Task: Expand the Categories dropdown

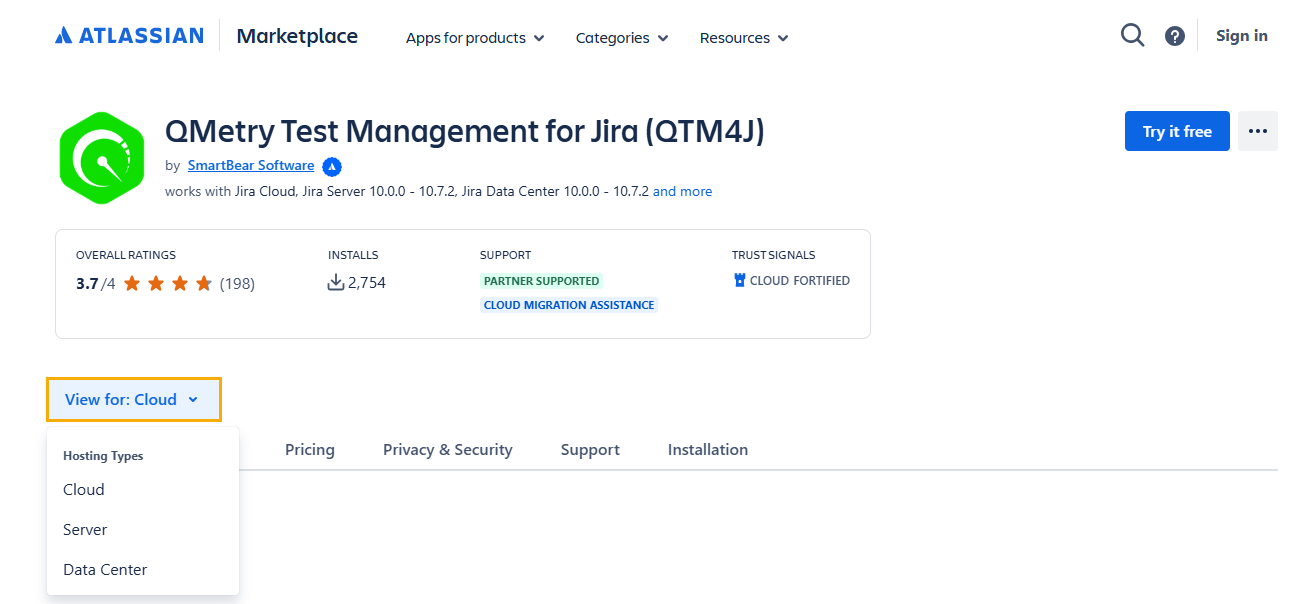Action: [622, 38]
